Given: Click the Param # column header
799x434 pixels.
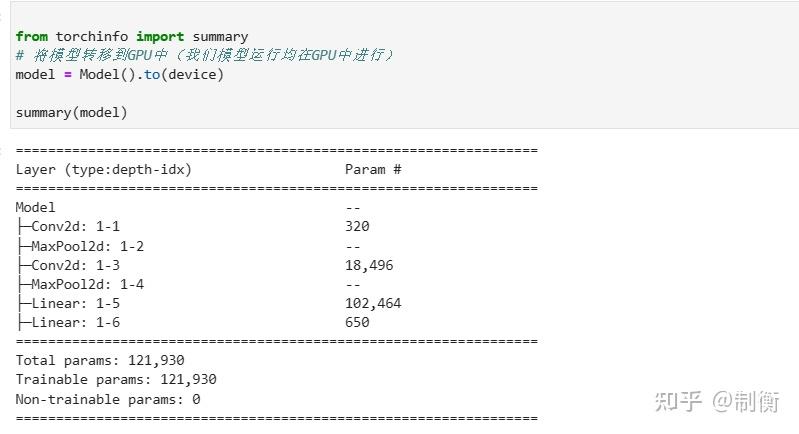Looking at the screenshot, I should [x=373, y=170].
